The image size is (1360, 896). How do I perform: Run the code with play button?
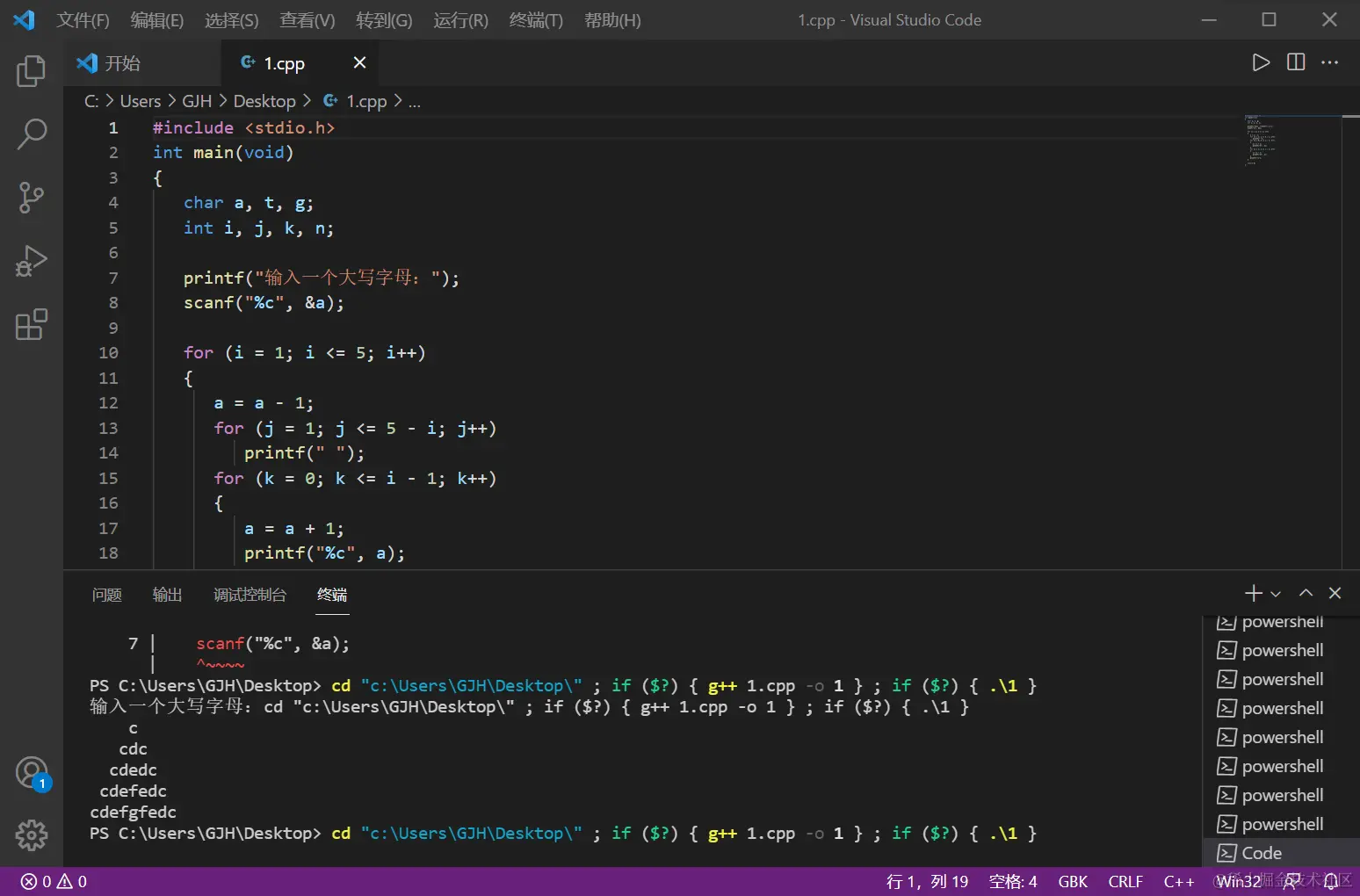coord(1261,62)
